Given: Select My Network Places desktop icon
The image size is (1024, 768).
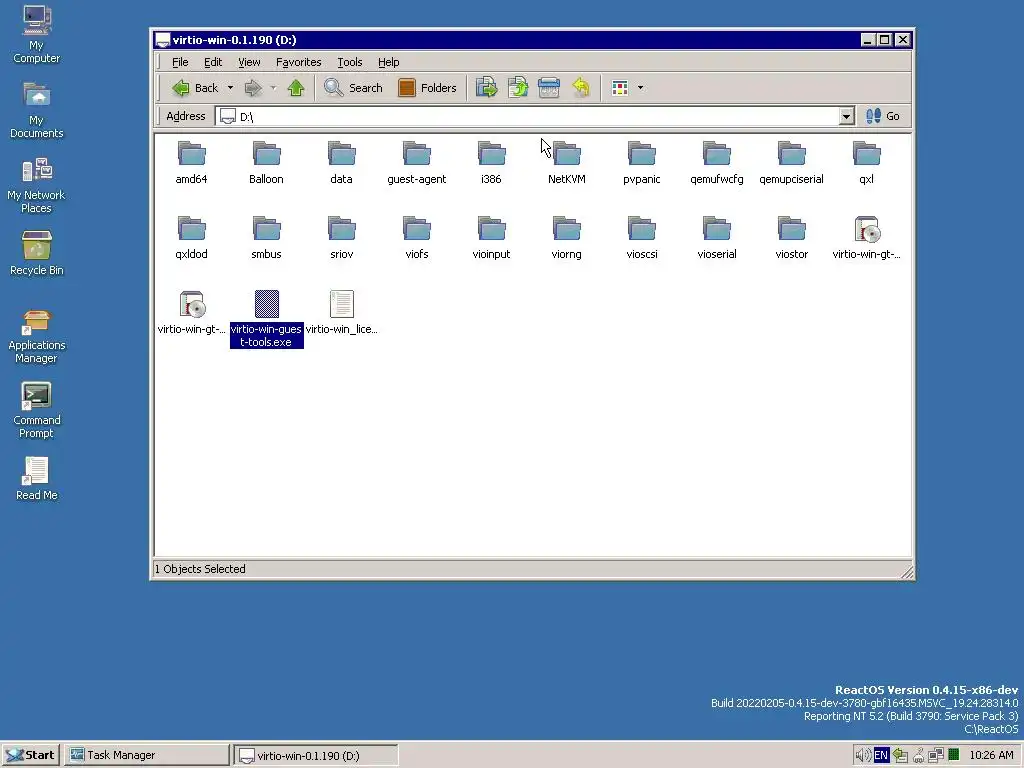Looking at the screenshot, I should pyautogui.click(x=37, y=185).
